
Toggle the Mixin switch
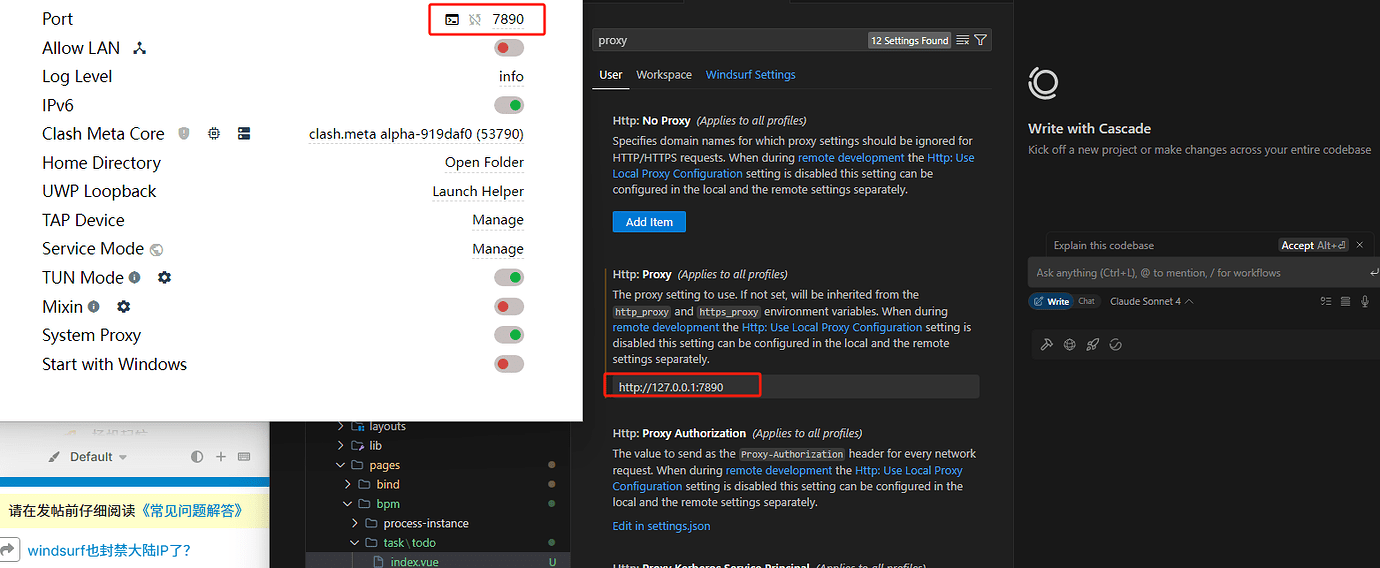509,306
